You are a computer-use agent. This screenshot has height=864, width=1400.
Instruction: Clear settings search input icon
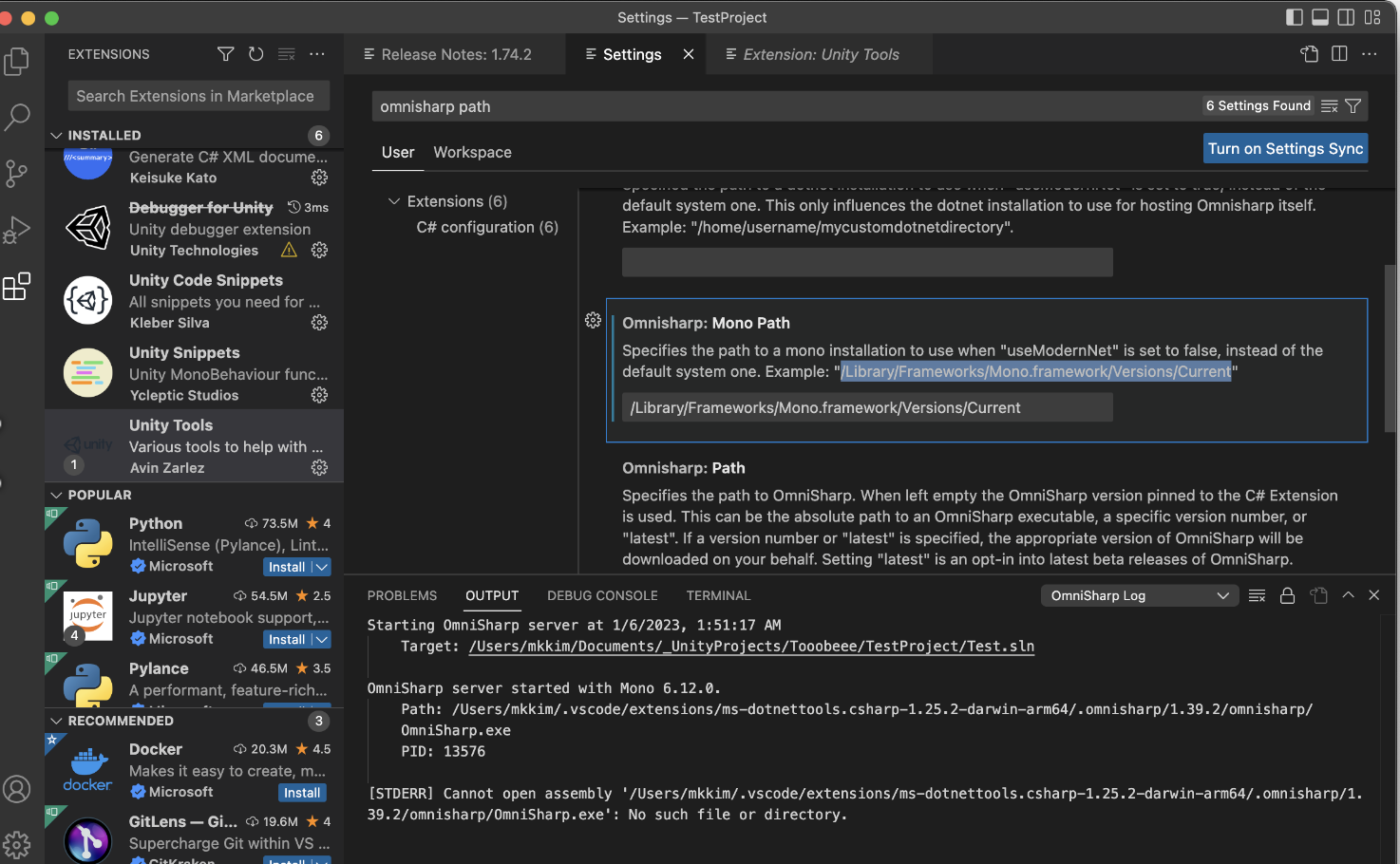pos(1329,106)
